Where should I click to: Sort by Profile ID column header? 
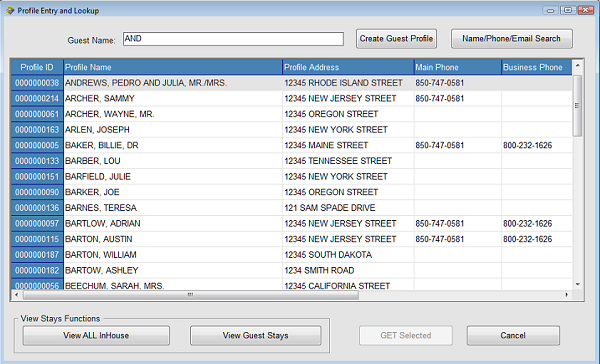click(x=37, y=67)
